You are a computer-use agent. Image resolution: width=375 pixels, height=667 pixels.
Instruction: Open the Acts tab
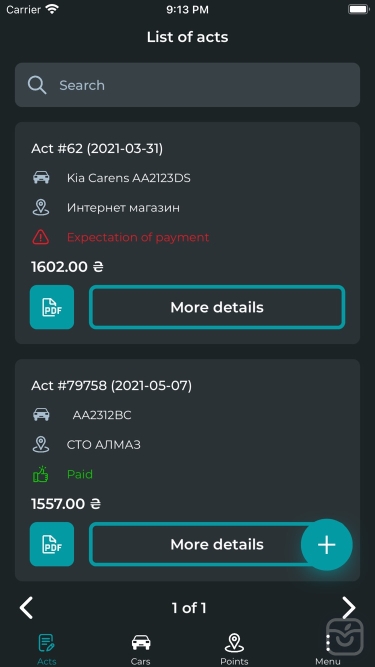coord(47,650)
